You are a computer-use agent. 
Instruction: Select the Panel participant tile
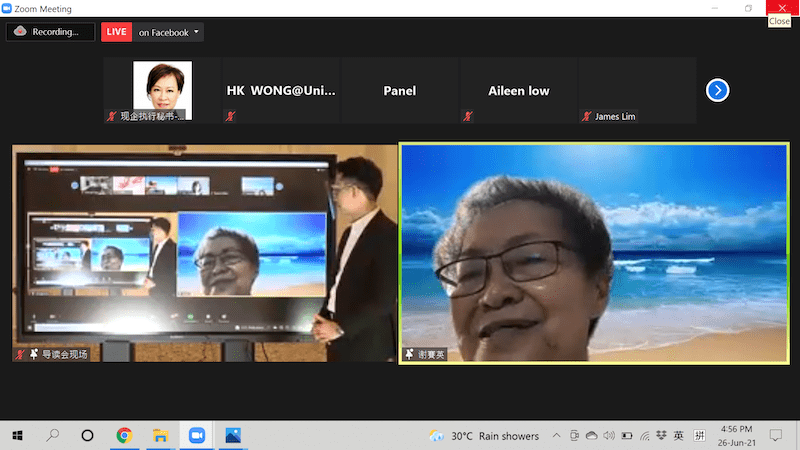399,91
